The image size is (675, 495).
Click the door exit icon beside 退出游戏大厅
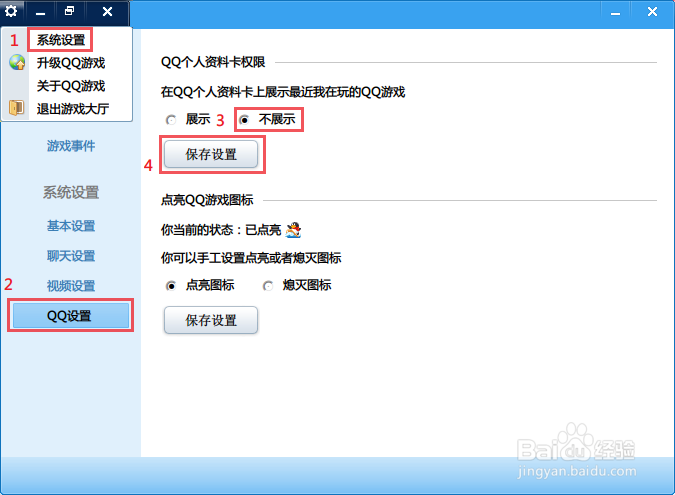[x=17, y=108]
